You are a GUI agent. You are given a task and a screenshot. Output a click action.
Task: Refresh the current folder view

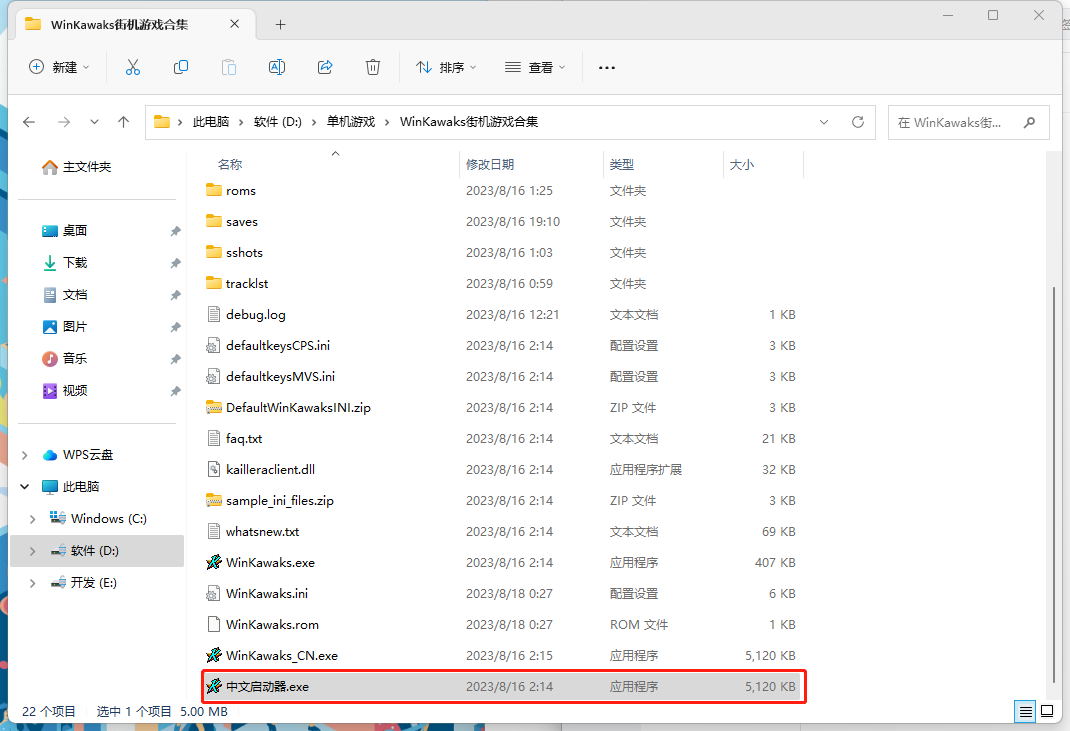point(858,122)
